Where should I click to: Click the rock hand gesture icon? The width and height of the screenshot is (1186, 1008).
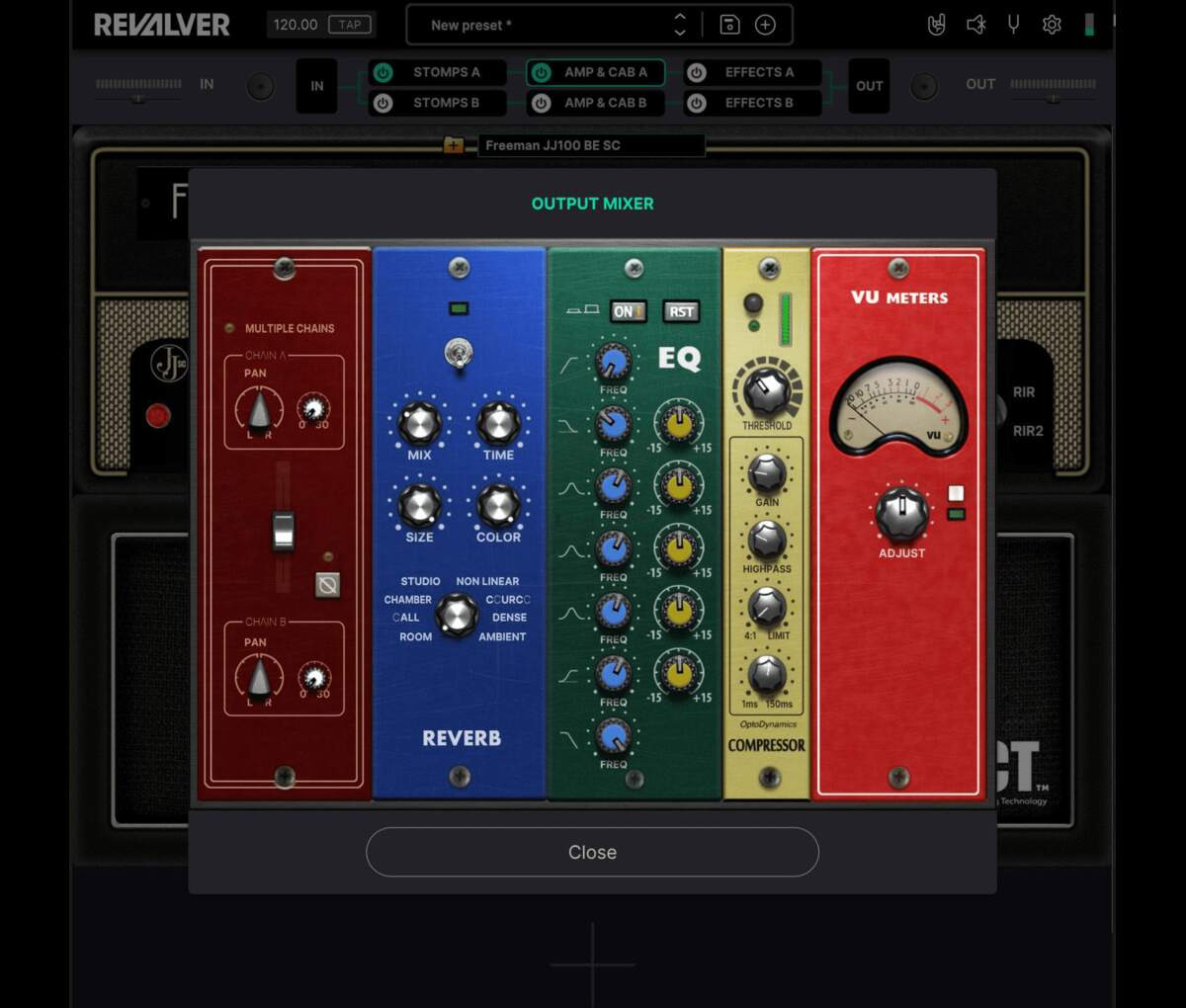(937, 24)
